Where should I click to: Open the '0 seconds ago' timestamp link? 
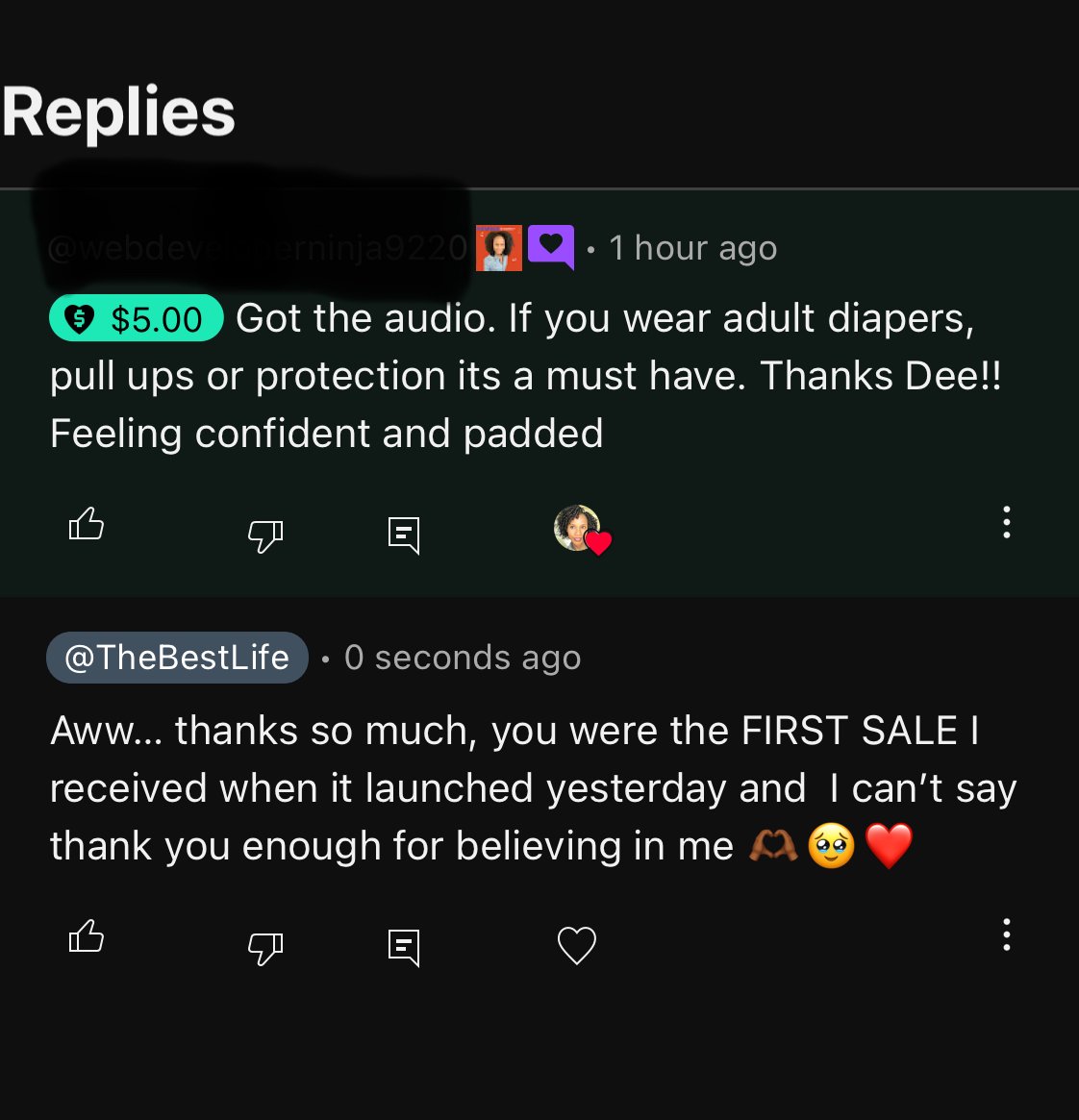point(463,658)
